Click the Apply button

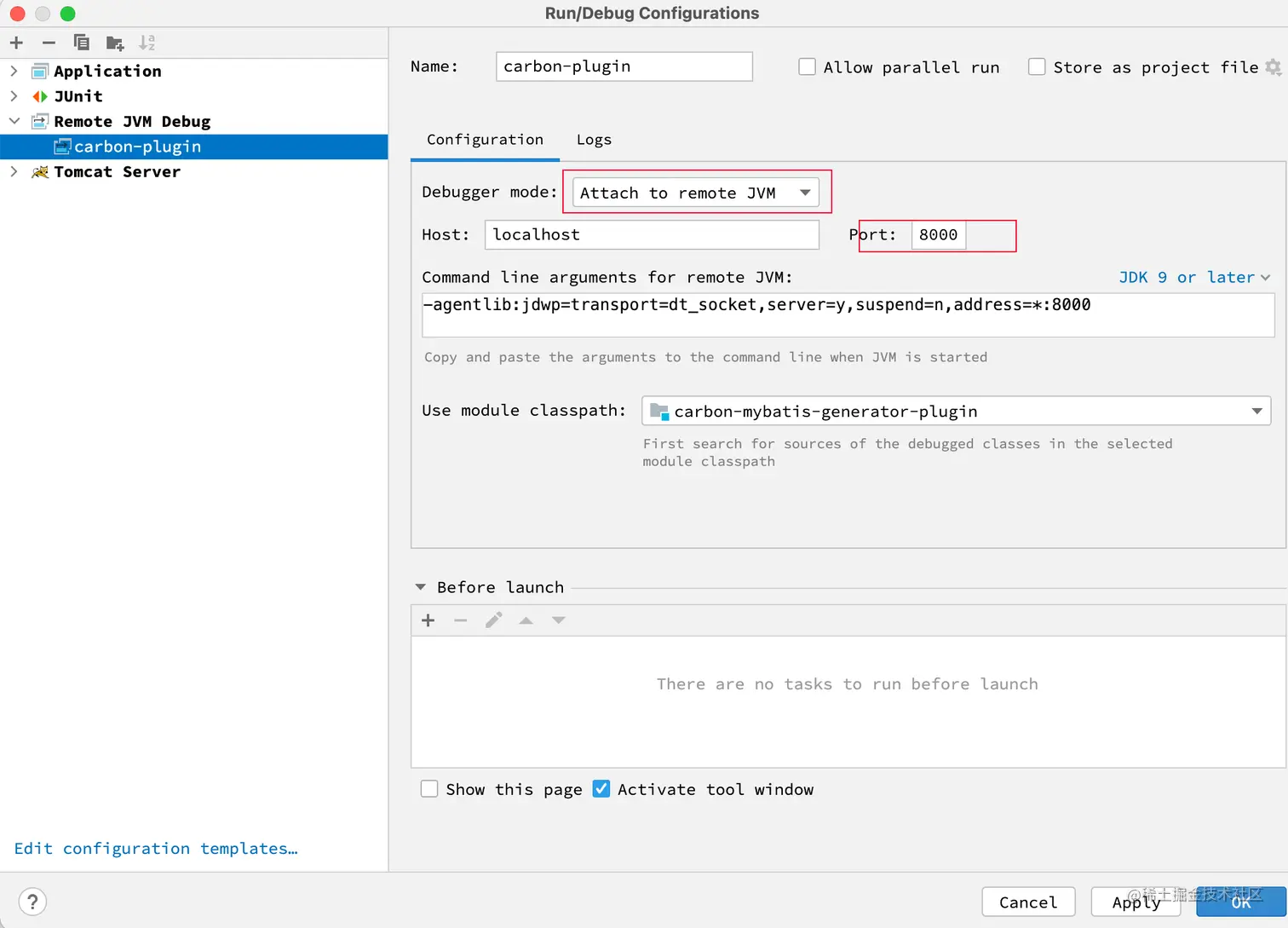click(x=1136, y=902)
